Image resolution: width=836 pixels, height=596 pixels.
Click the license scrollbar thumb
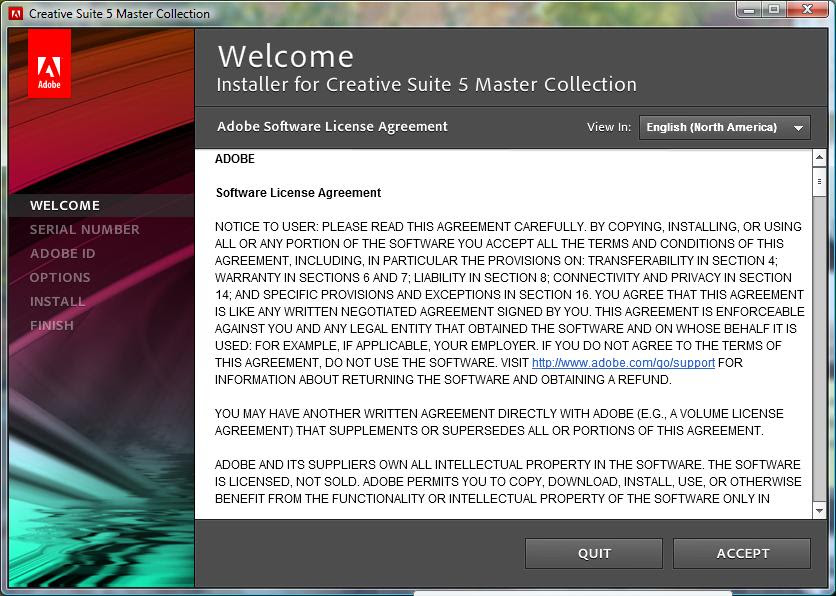(x=819, y=182)
